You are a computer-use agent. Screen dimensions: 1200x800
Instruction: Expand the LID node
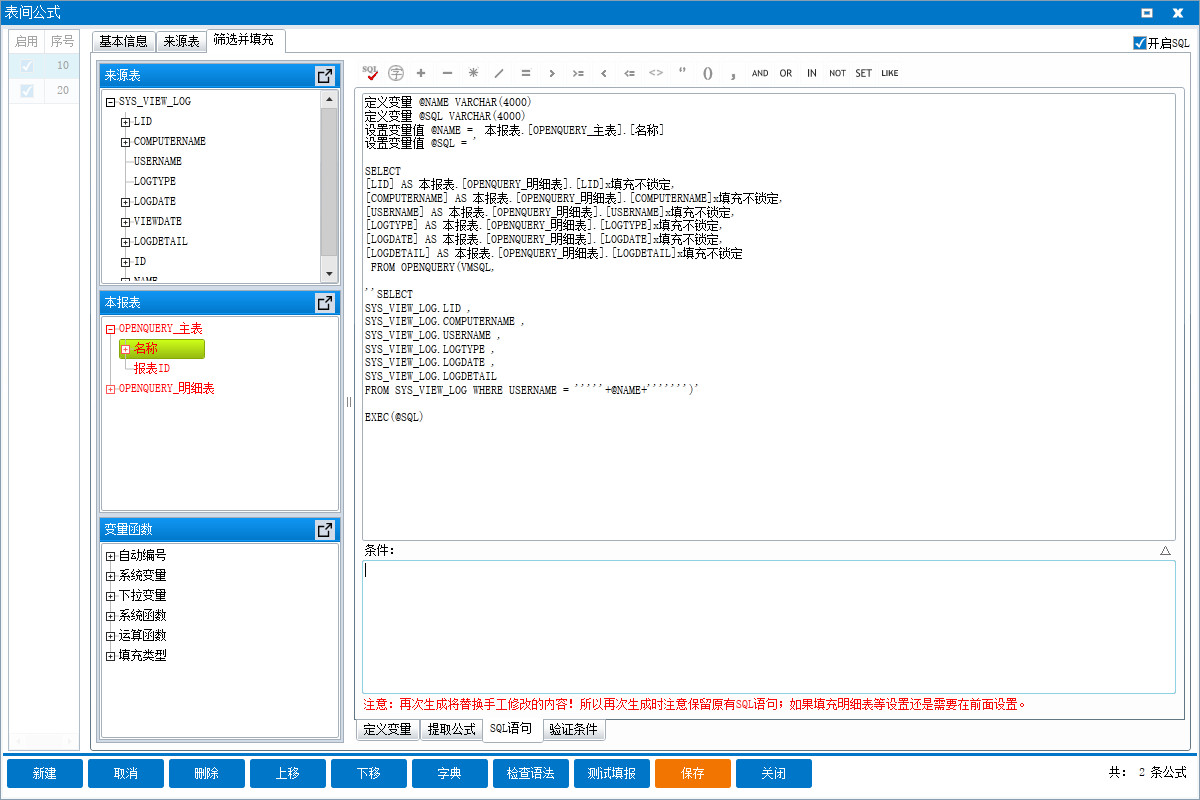point(125,122)
